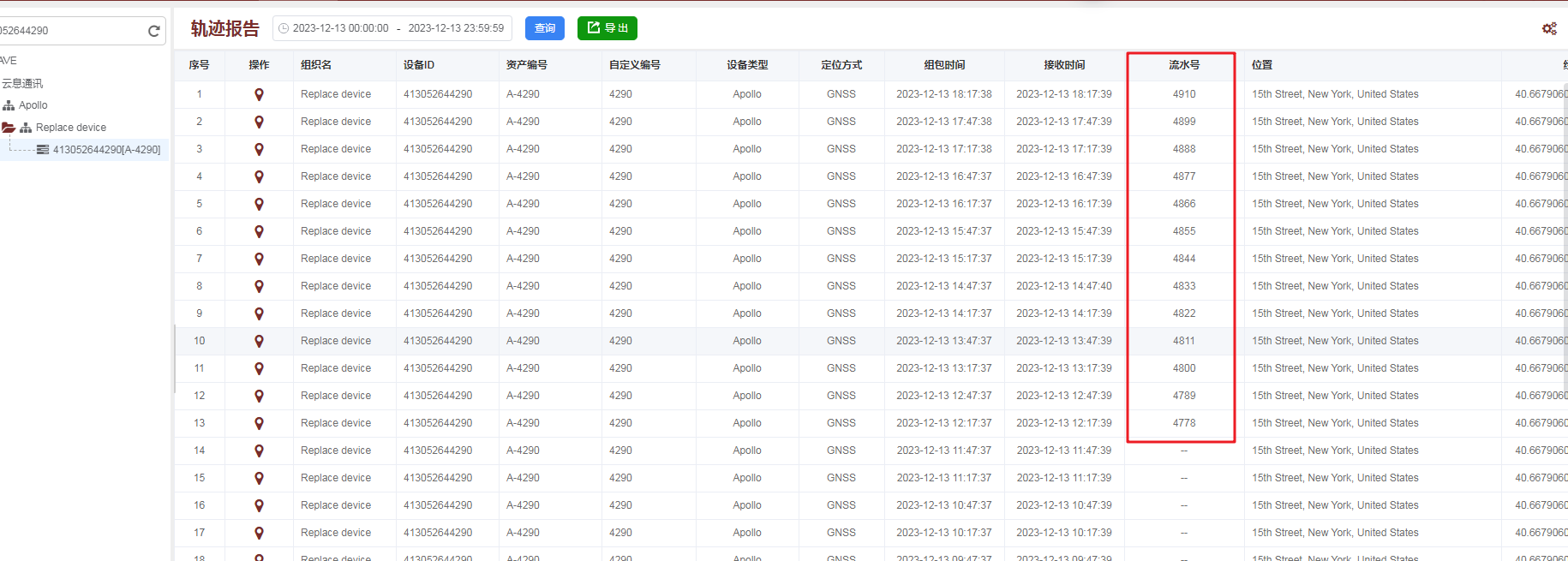Screen dimensions: 1568x561
Task: Select the Apollo node in tree
Action: coord(33,105)
